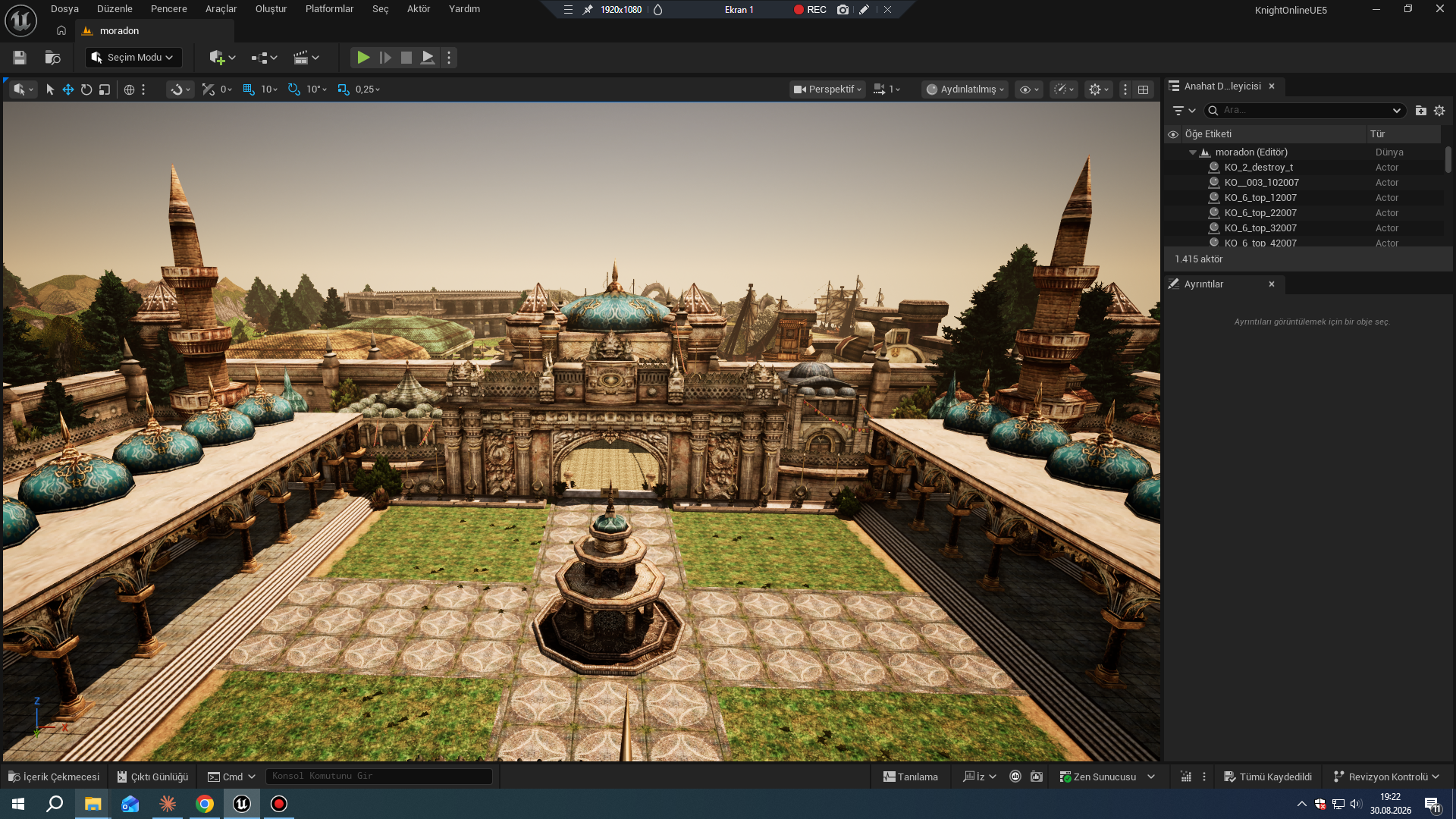Click Tümü Kaydedildi save status
The height and width of the screenshot is (819, 1456).
click(x=1268, y=777)
